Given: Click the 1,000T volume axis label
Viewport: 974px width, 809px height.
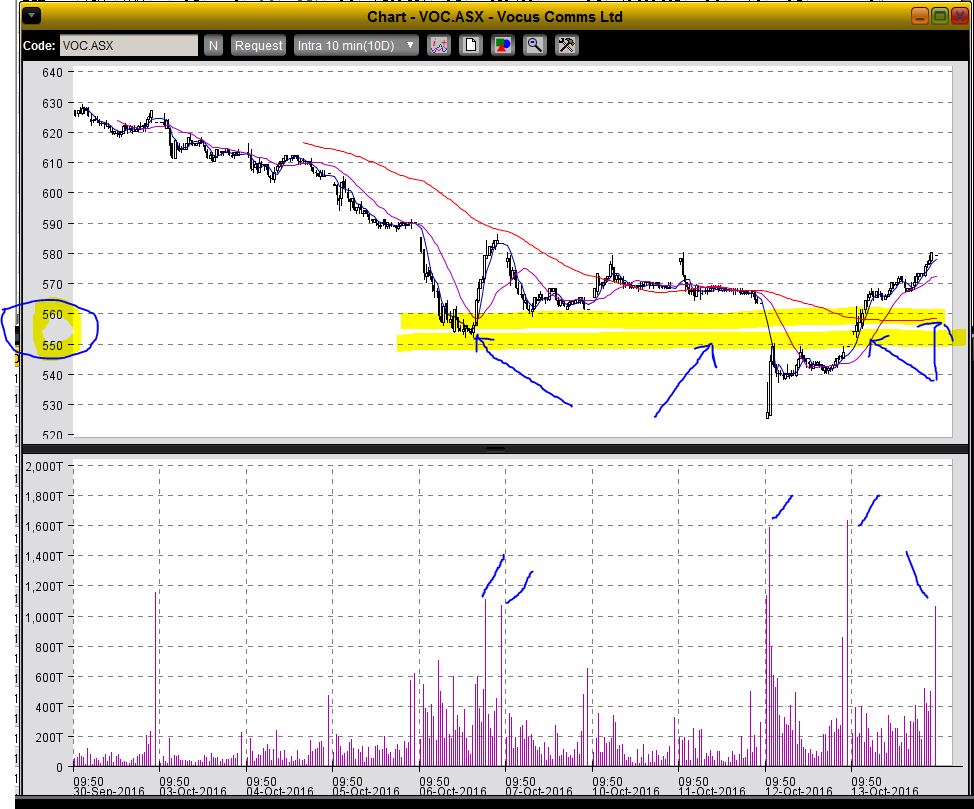Looking at the screenshot, I should click(44, 617).
